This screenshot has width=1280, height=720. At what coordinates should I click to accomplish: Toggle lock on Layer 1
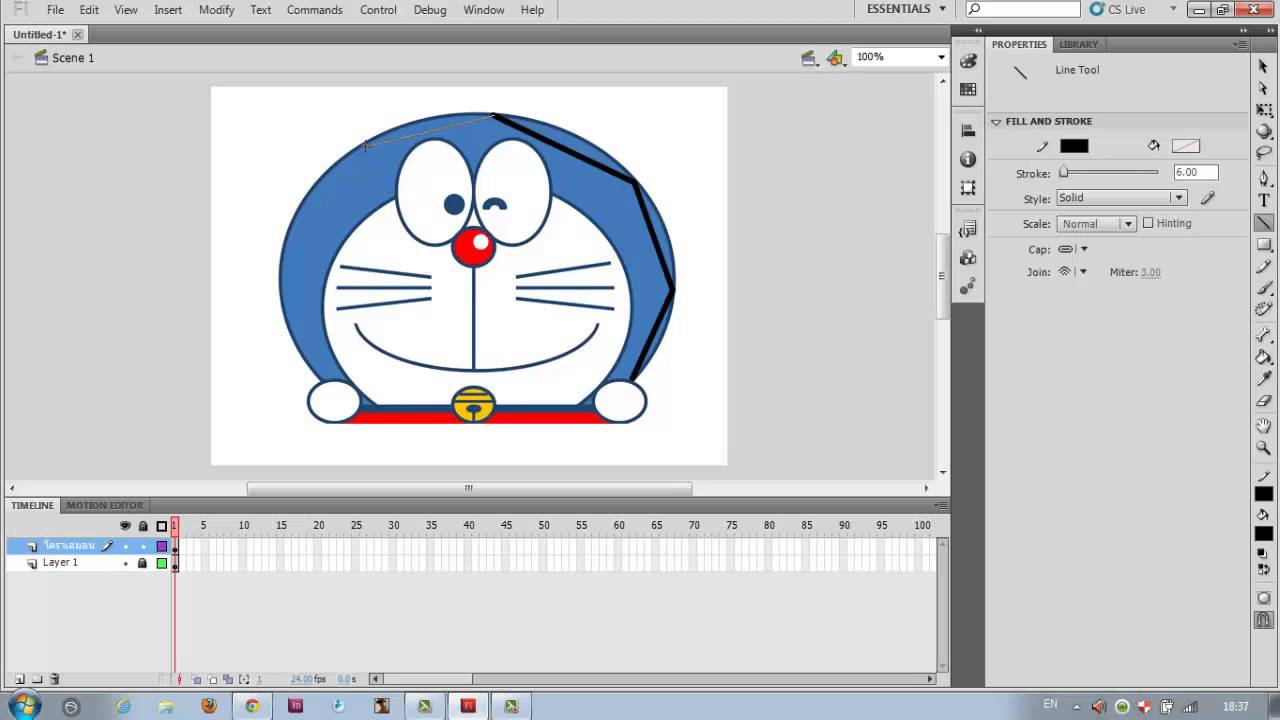pyautogui.click(x=142, y=563)
